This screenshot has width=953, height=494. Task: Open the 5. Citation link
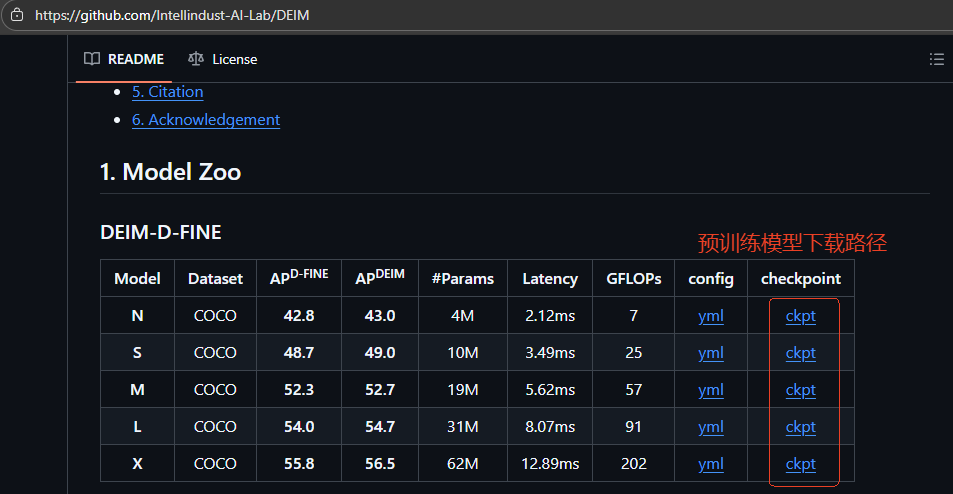click(x=168, y=92)
